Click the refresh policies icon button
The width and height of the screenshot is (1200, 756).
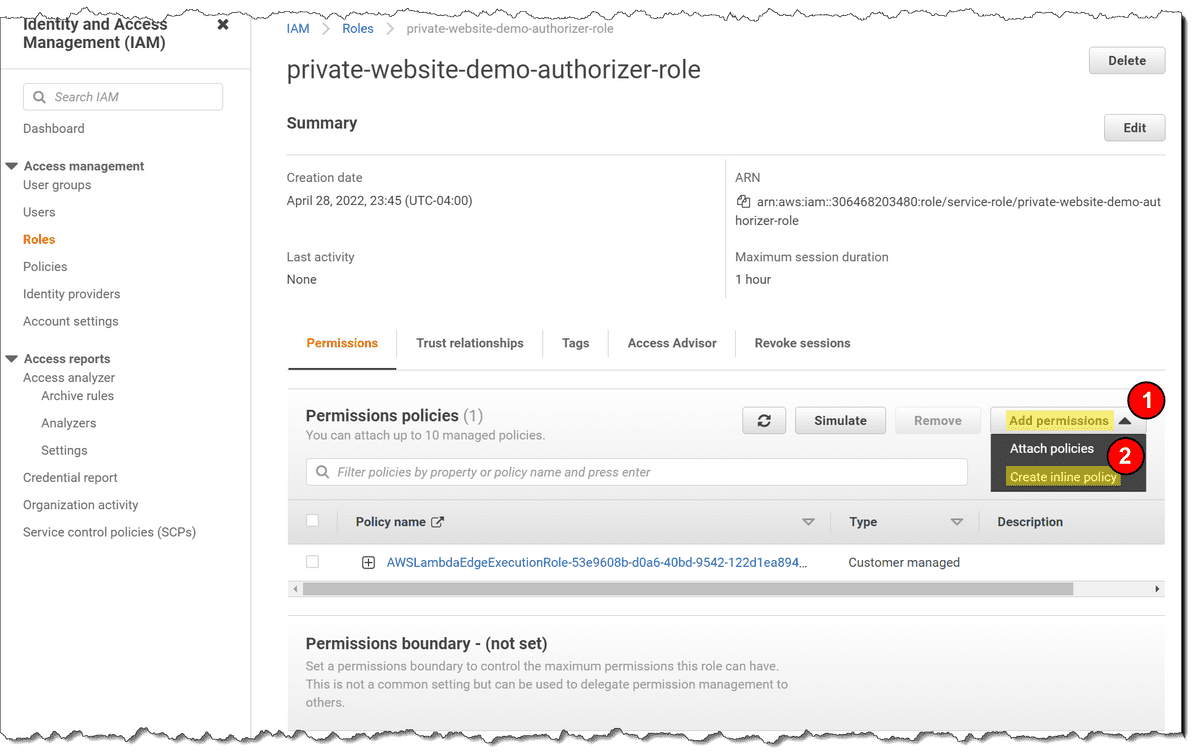coord(764,421)
